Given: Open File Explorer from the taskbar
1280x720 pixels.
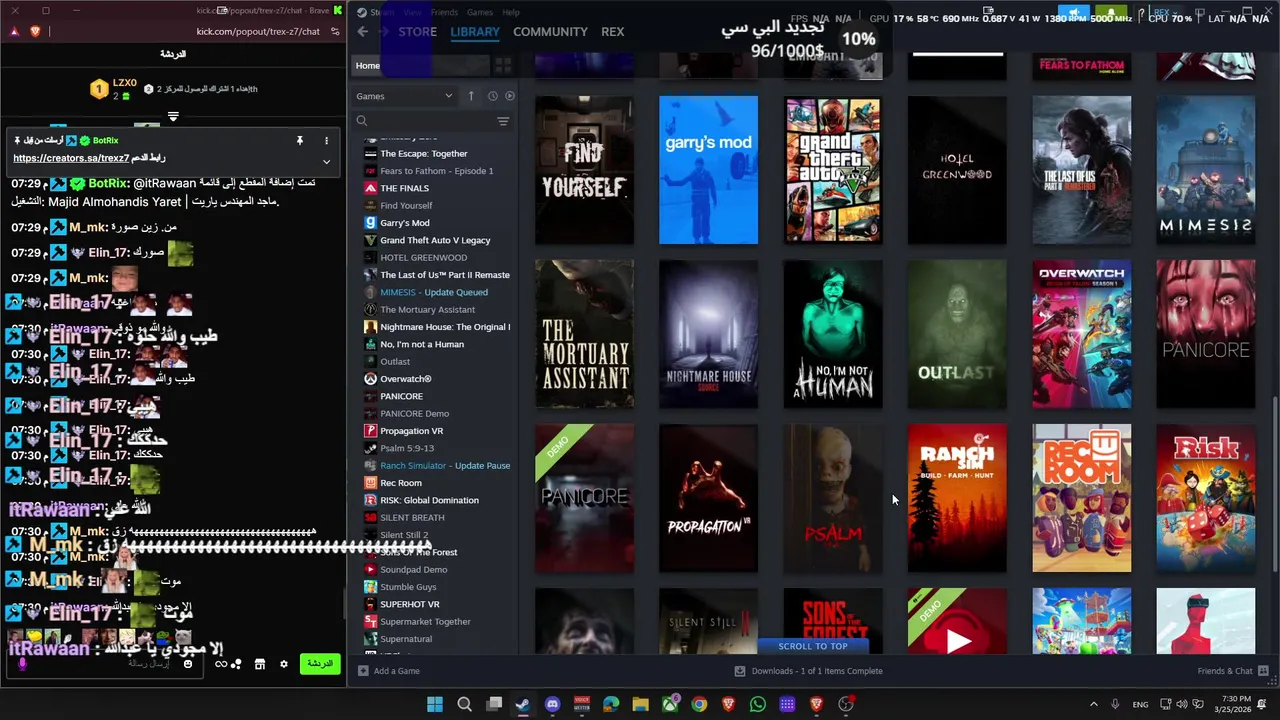Looking at the screenshot, I should tap(640, 704).
